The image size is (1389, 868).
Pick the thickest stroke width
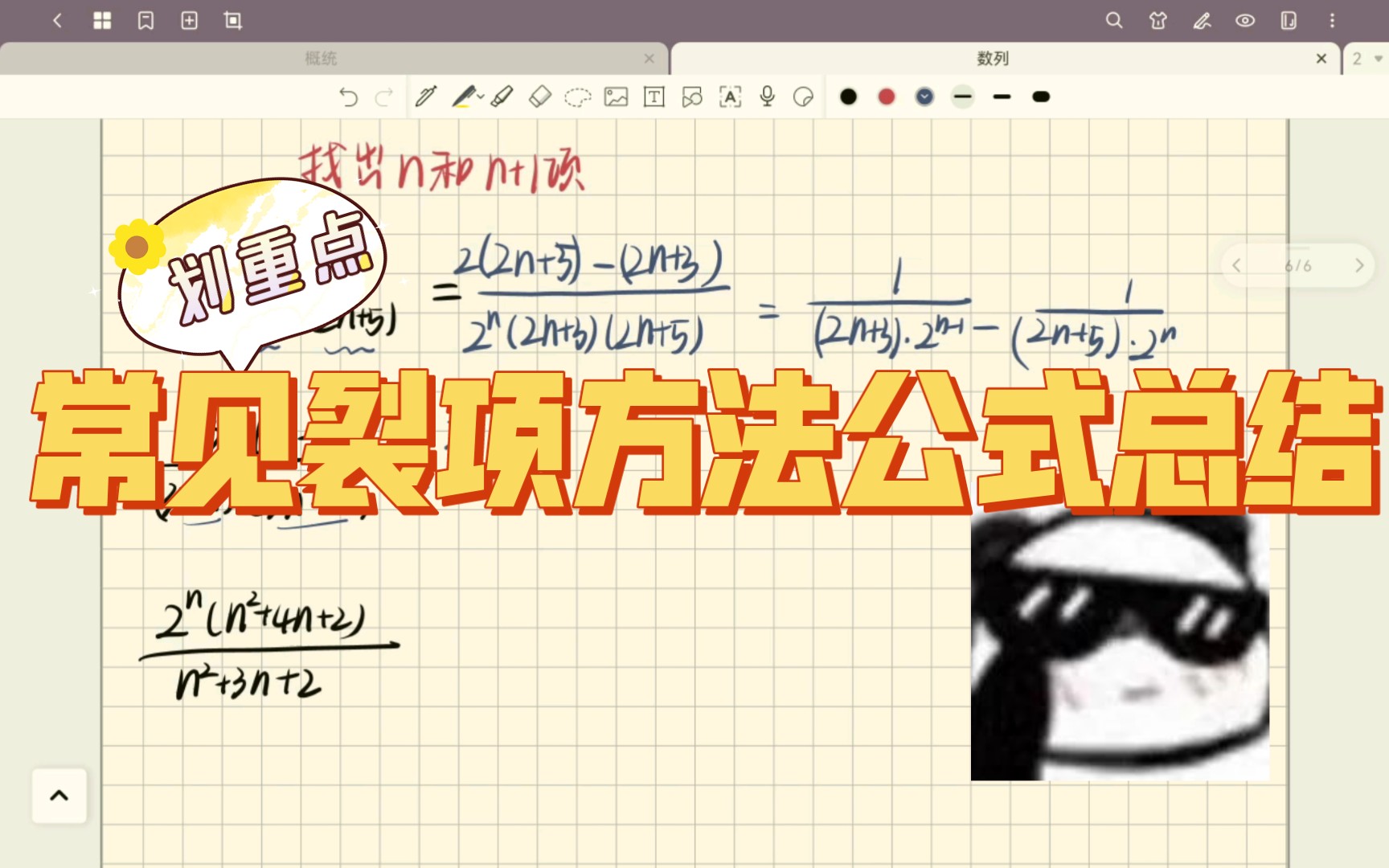1041,97
